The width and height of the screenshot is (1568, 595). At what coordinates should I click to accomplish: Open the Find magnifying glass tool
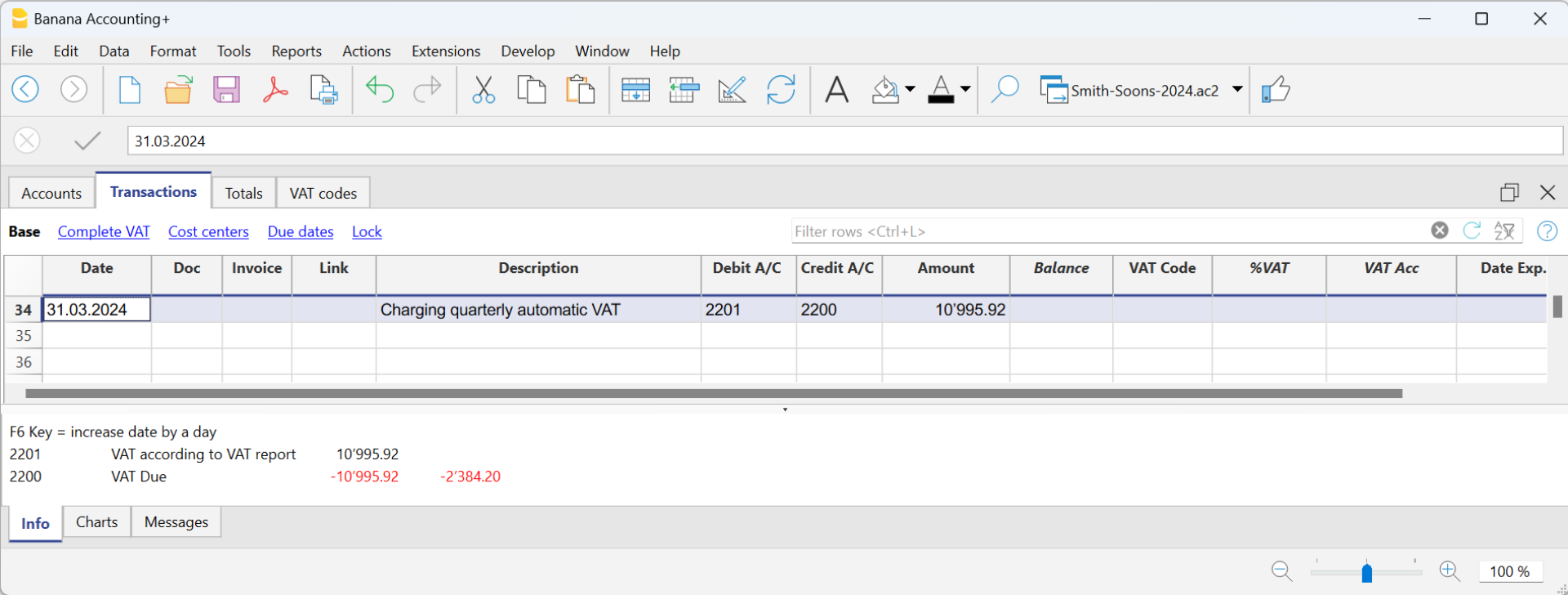(1004, 90)
